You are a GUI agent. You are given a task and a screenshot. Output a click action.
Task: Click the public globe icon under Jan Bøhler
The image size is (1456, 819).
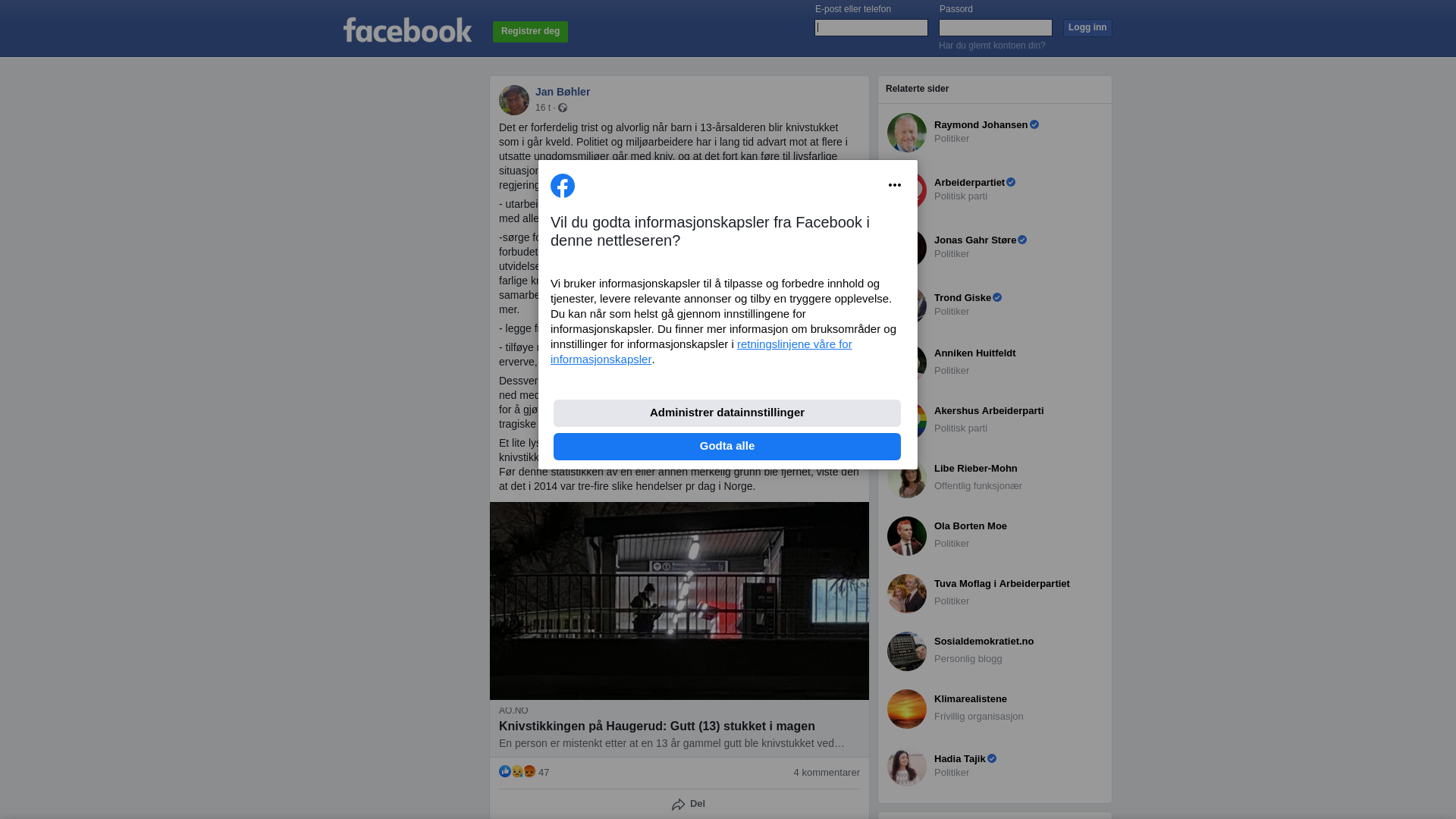coord(563,108)
